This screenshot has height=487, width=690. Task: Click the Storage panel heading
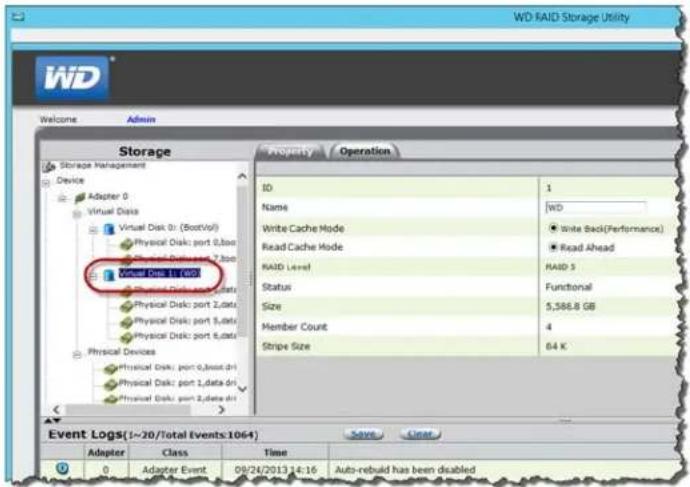tap(144, 151)
